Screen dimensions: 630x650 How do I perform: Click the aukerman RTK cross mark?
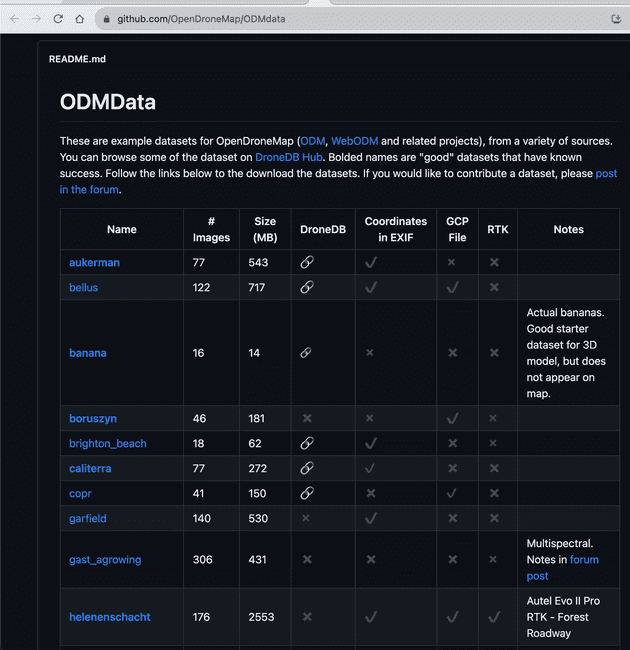pos(494,262)
